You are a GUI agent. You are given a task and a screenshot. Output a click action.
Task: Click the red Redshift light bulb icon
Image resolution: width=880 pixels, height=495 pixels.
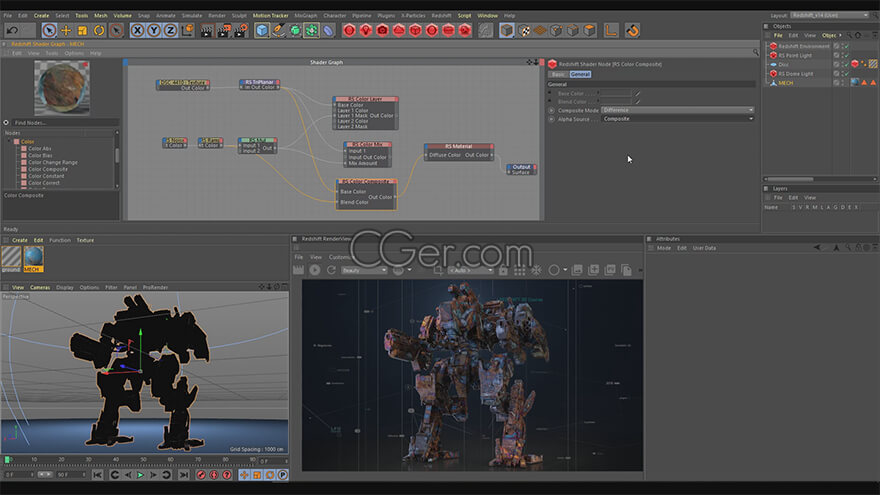(366, 30)
